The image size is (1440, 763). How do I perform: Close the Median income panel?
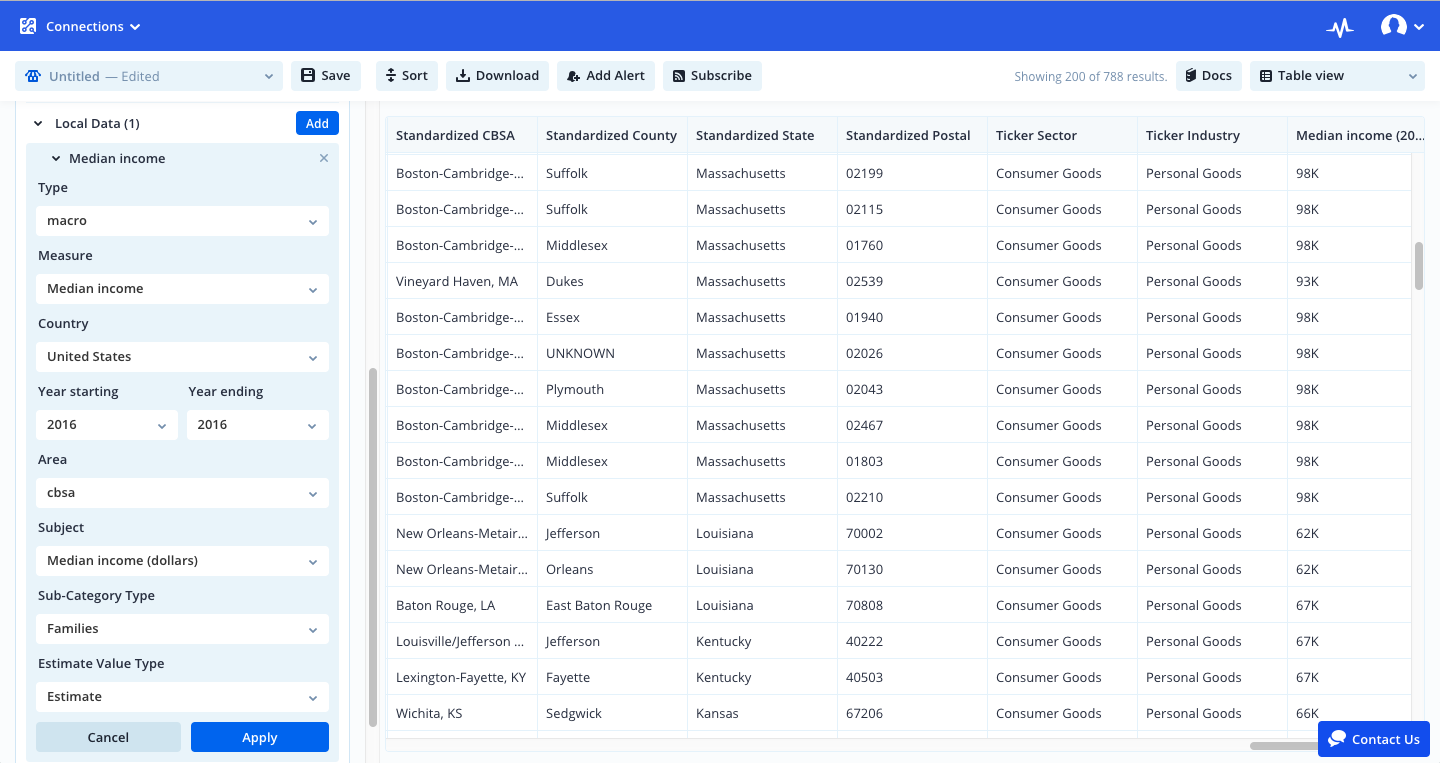[324, 158]
